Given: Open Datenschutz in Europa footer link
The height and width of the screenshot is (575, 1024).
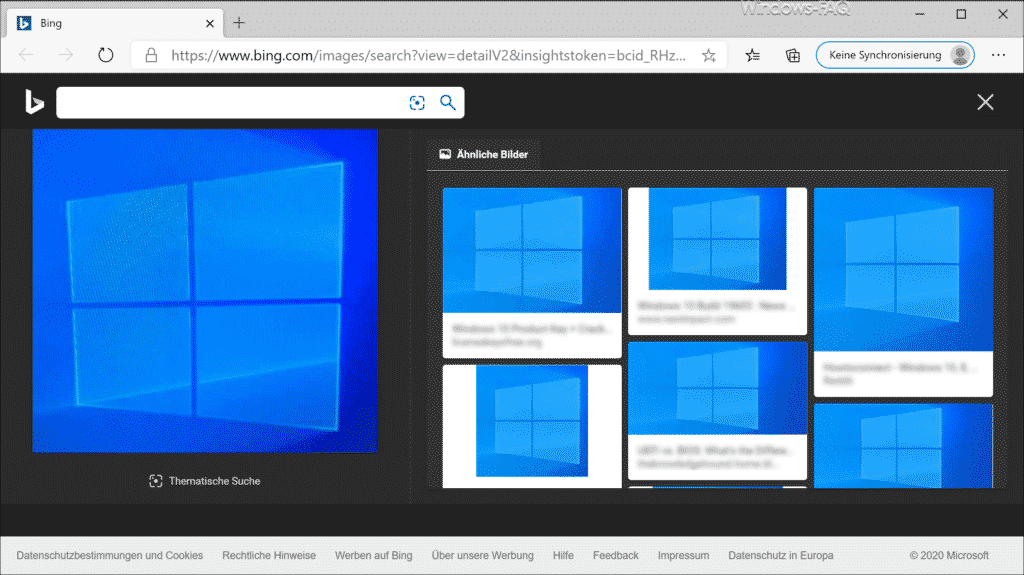Looking at the screenshot, I should (x=781, y=555).
